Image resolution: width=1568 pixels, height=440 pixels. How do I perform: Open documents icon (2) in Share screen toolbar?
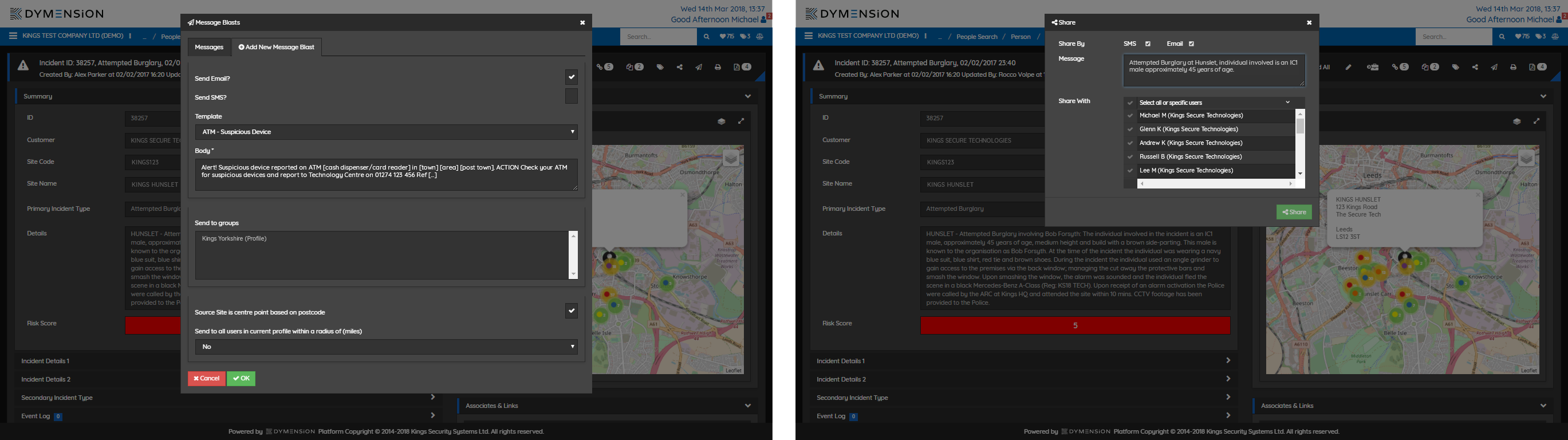click(x=1431, y=67)
